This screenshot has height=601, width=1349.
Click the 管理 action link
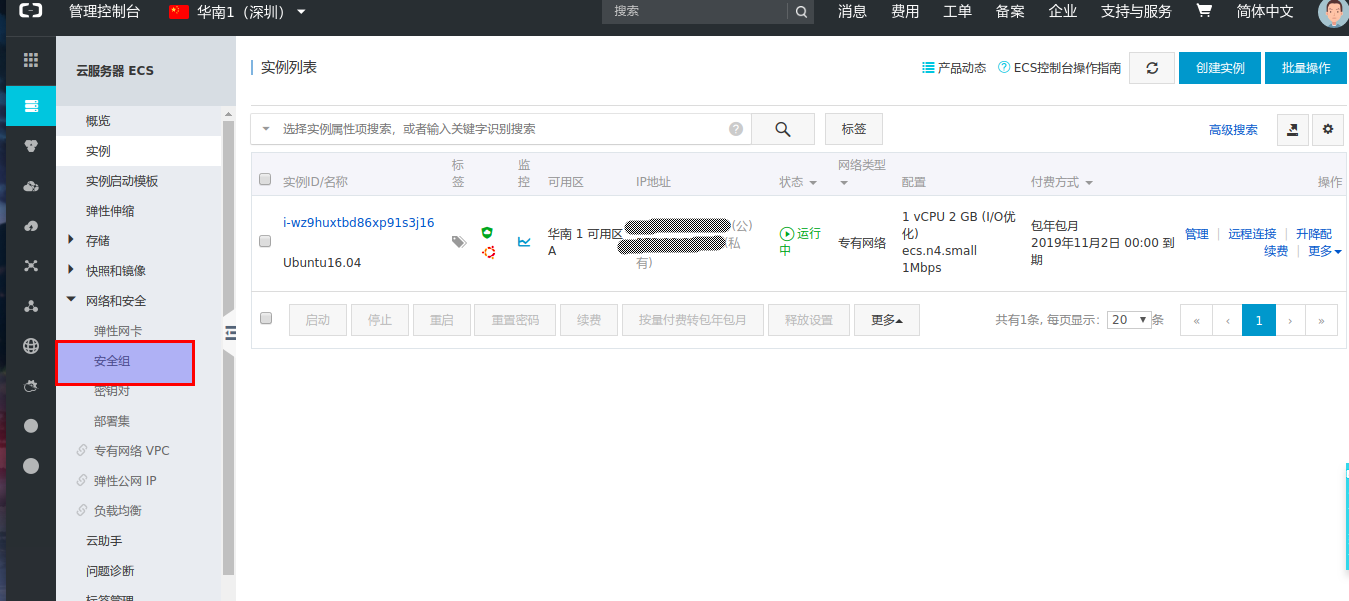pyautogui.click(x=1197, y=234)
